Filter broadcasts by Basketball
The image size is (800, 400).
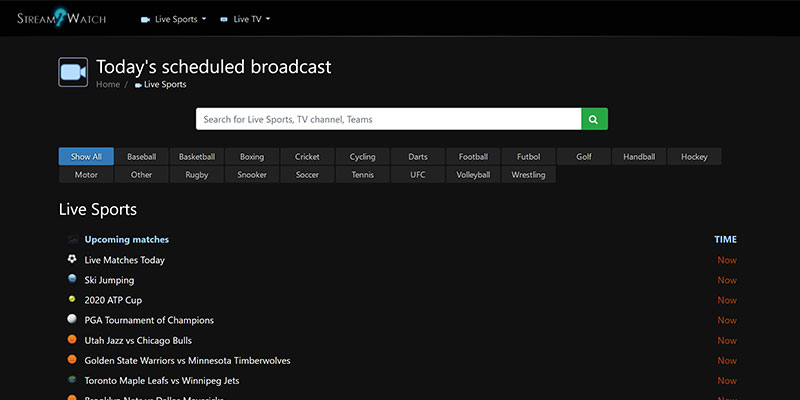pyautogui.click(x=197, y=157)
